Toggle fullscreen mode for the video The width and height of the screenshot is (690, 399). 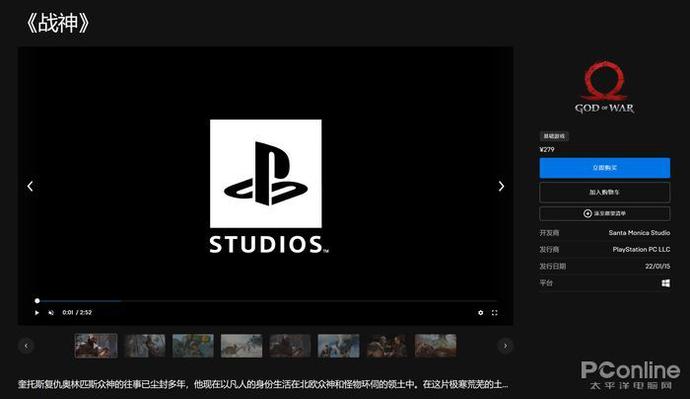point(495,313)
